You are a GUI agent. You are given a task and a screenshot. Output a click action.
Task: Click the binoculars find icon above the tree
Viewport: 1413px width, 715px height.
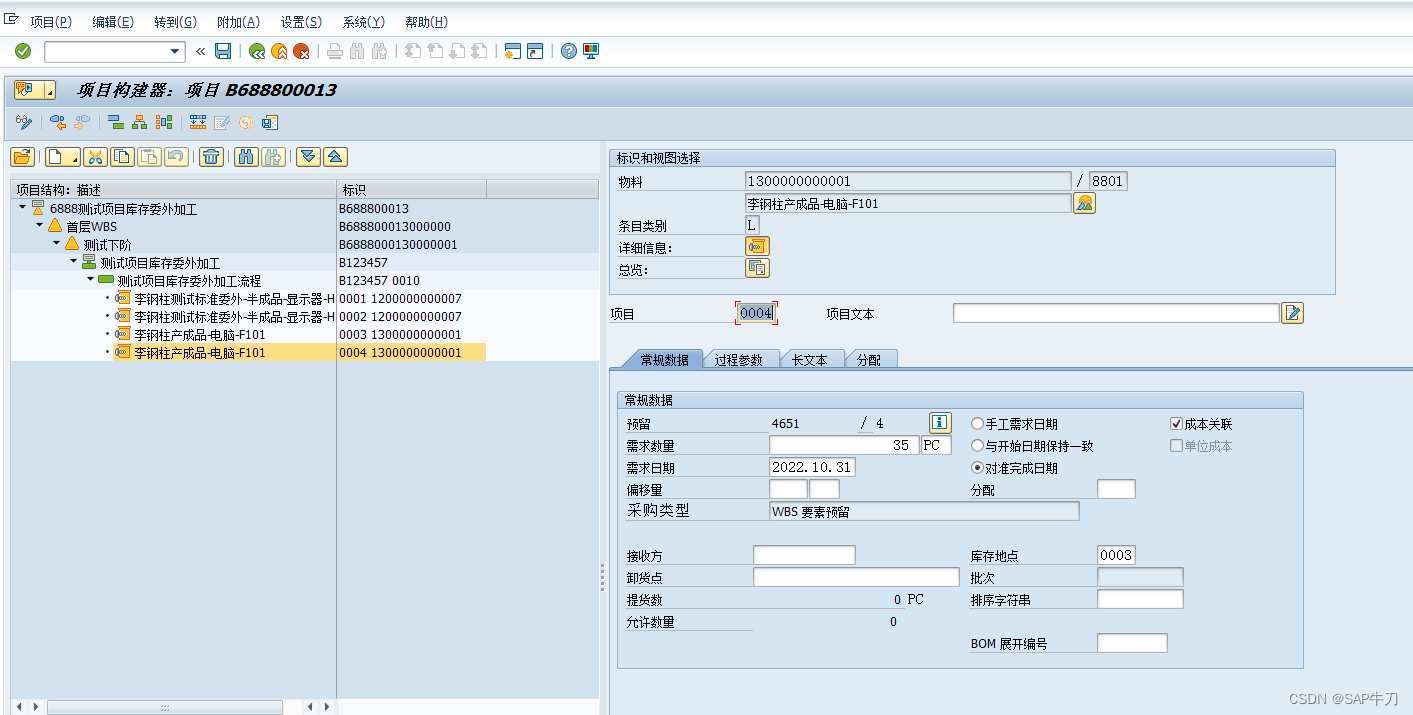coord(247,156)
